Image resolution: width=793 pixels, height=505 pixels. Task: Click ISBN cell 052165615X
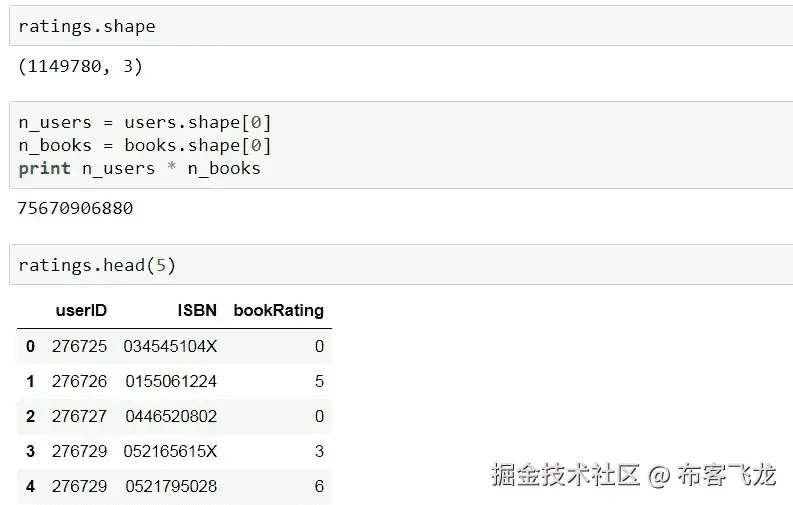click(170, 451)
